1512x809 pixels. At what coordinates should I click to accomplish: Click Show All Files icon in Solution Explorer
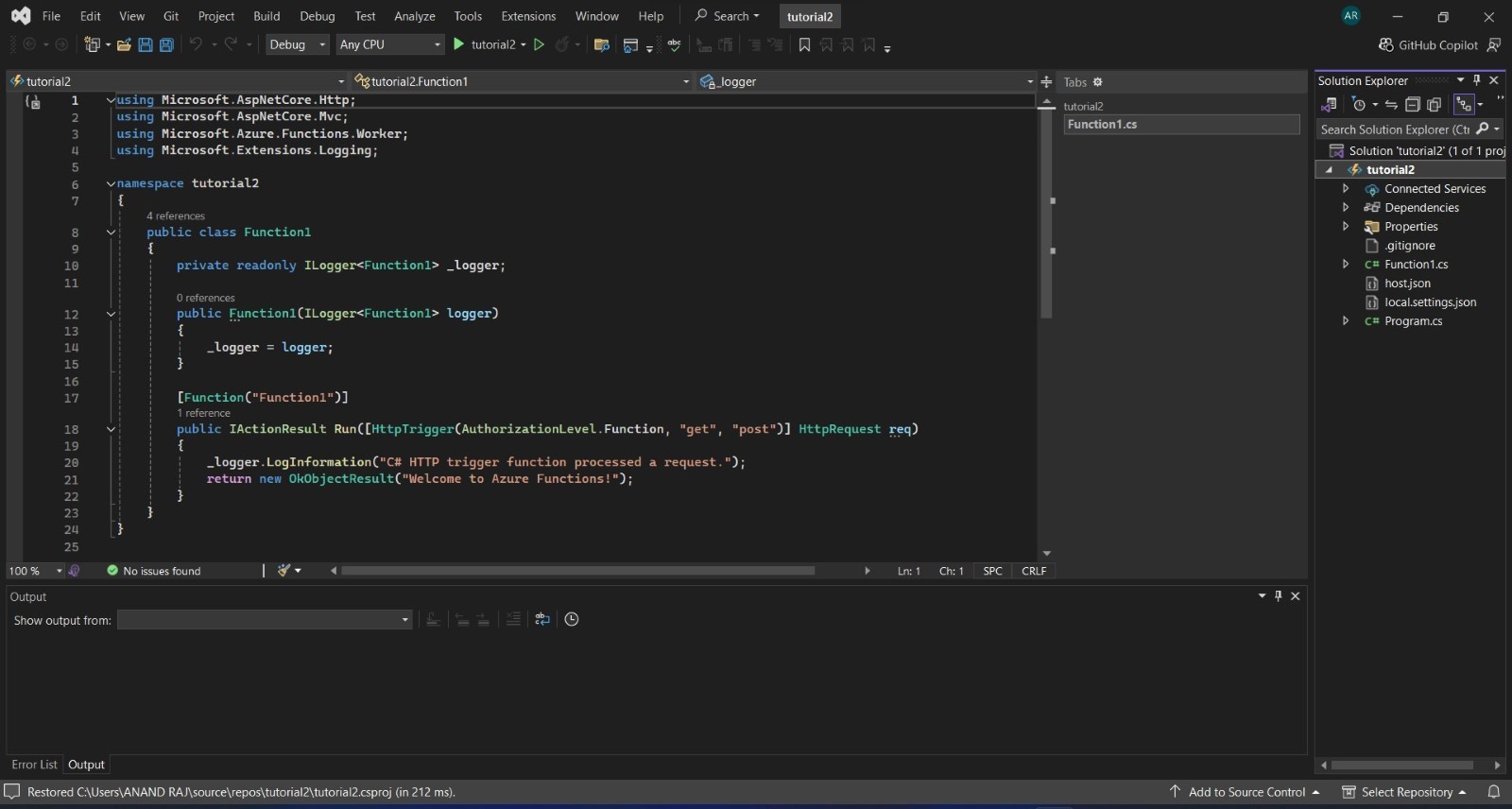(x=1435, y=104)
